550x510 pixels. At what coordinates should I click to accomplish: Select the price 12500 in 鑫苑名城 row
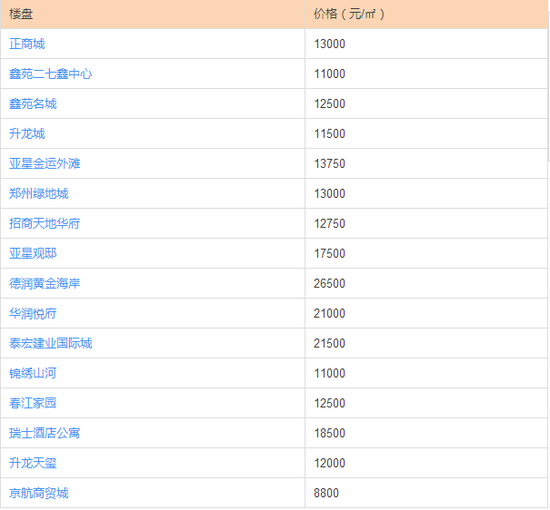(x=329, y=104)
